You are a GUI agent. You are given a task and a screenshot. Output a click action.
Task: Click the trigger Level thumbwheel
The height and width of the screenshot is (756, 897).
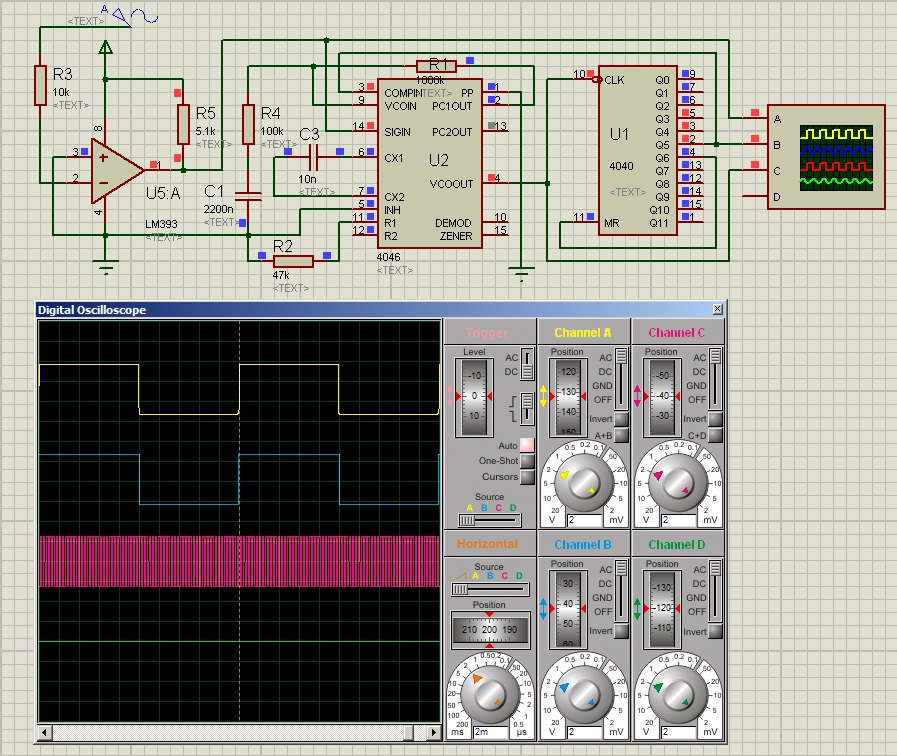(474, 397)
